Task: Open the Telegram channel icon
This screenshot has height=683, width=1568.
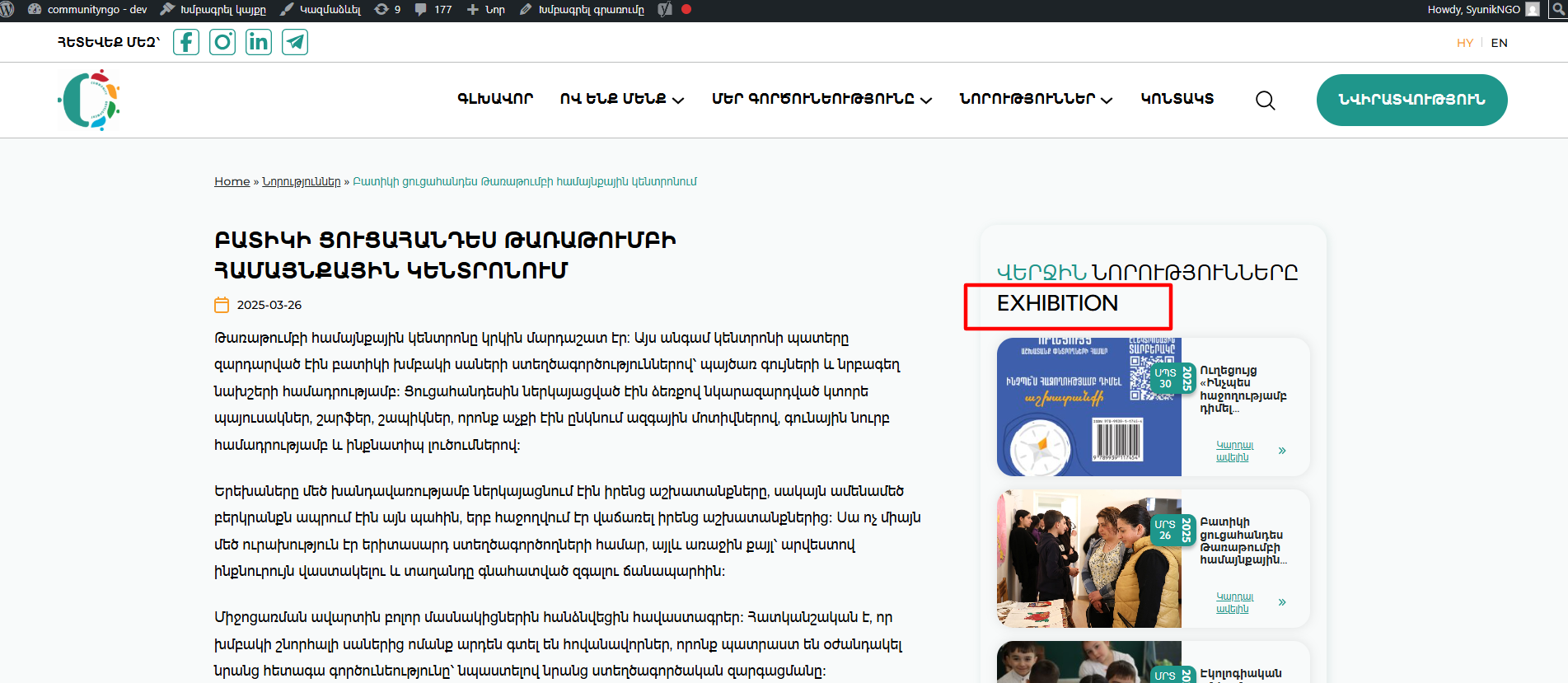Action: tap(295, 42)
